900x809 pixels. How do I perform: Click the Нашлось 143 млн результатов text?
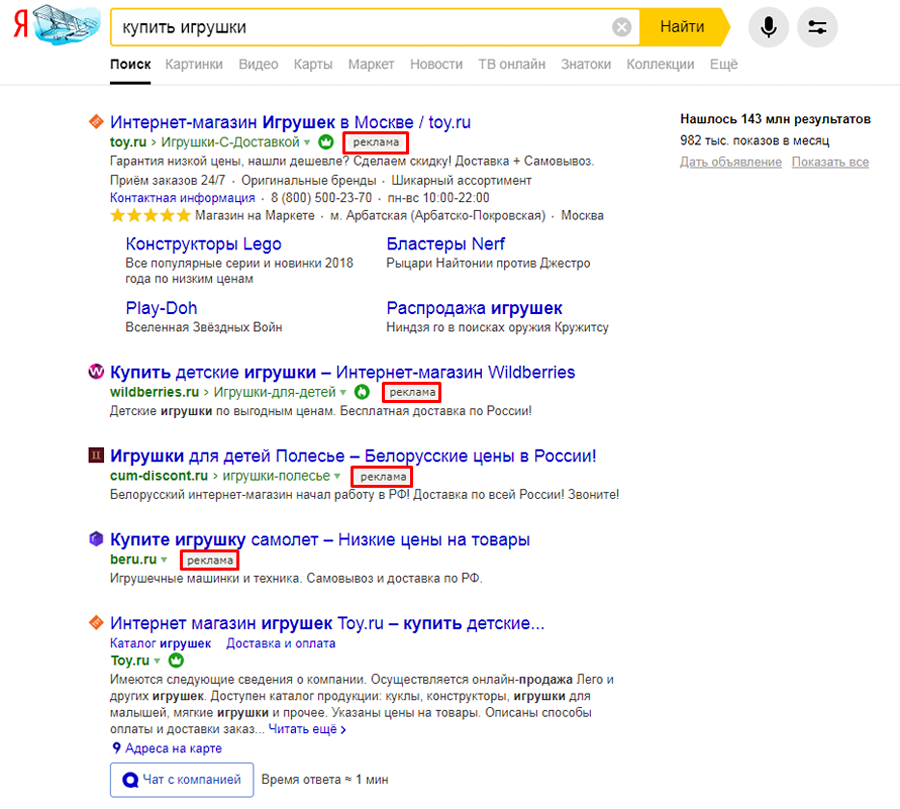coord(775,119)
